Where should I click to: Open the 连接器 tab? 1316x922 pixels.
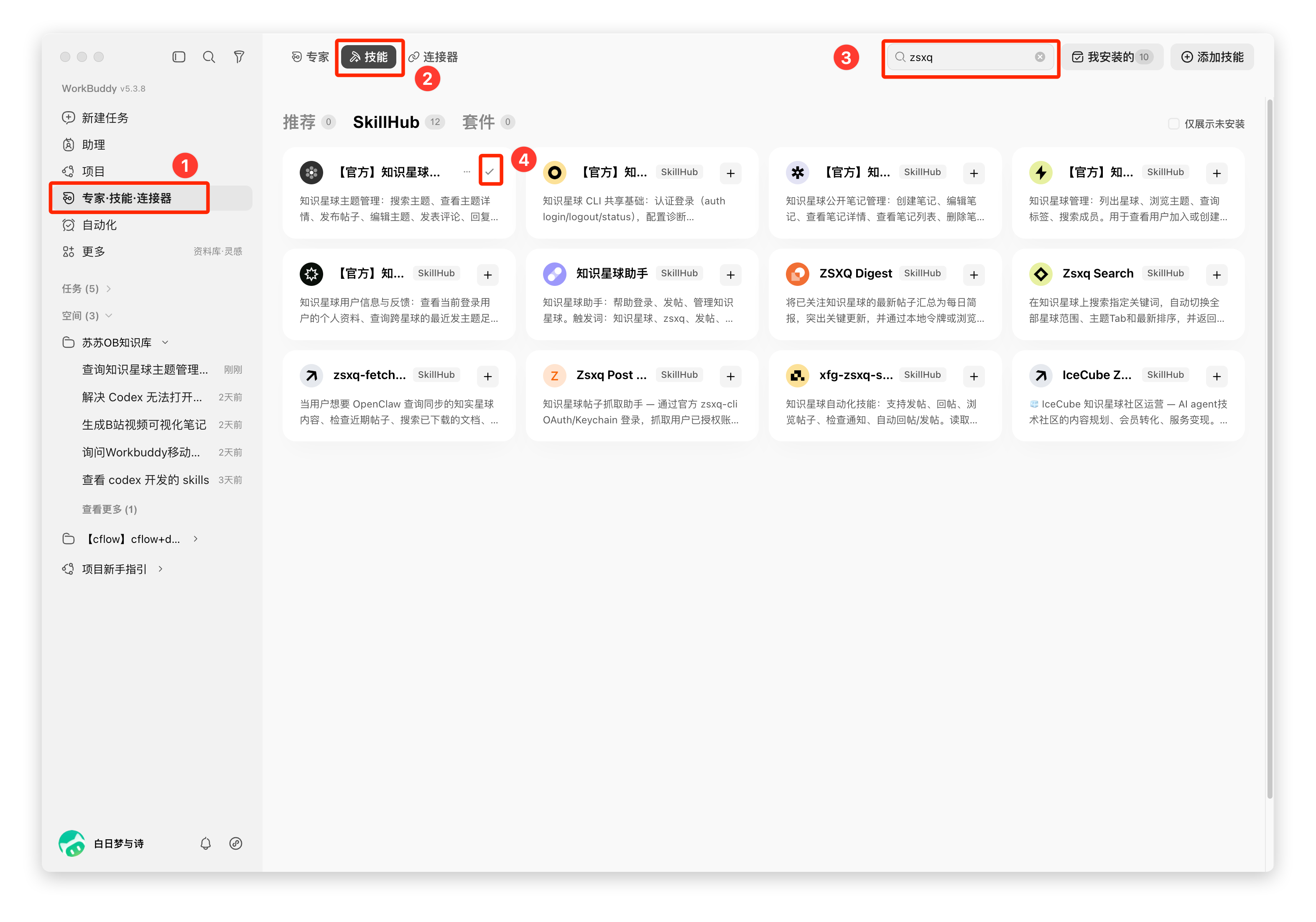pos(433,57)
